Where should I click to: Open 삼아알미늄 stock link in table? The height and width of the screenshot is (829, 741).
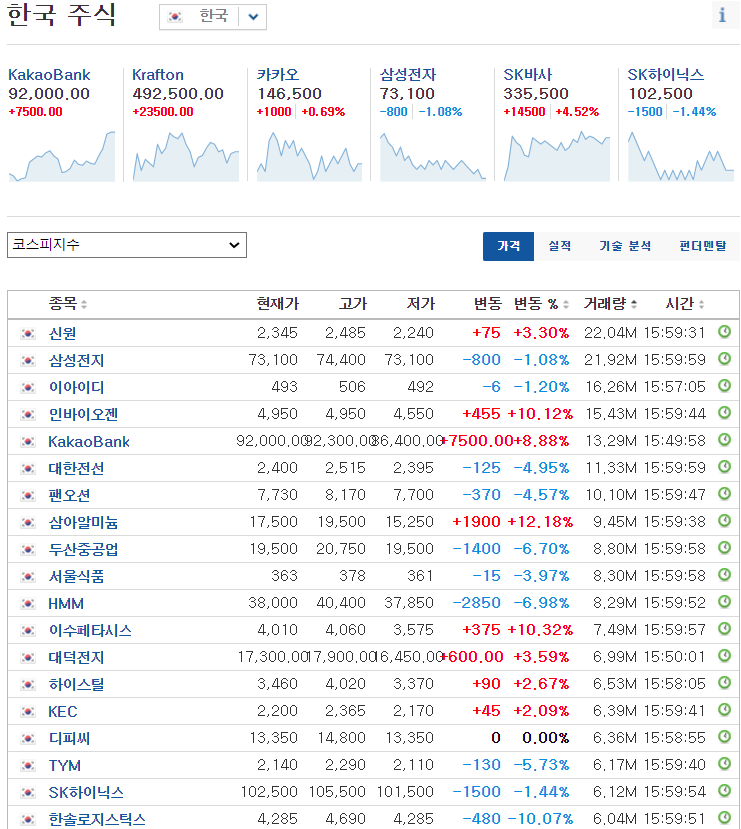[x=83, y=522]
